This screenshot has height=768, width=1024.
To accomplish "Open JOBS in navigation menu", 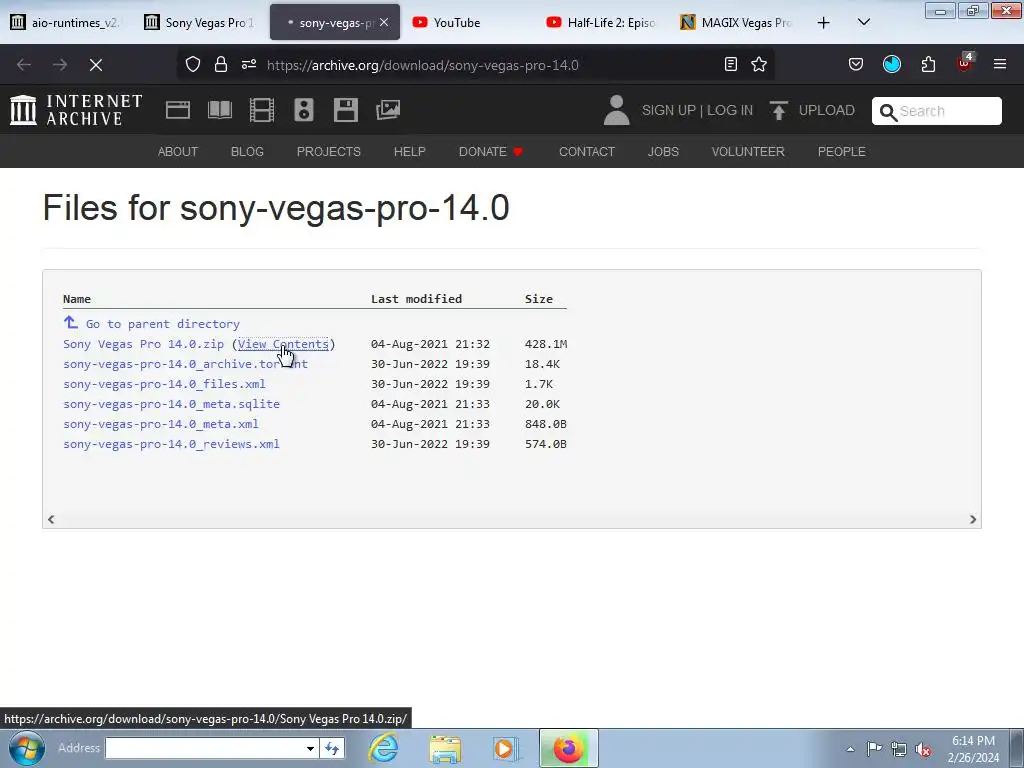I will point(663,152).
